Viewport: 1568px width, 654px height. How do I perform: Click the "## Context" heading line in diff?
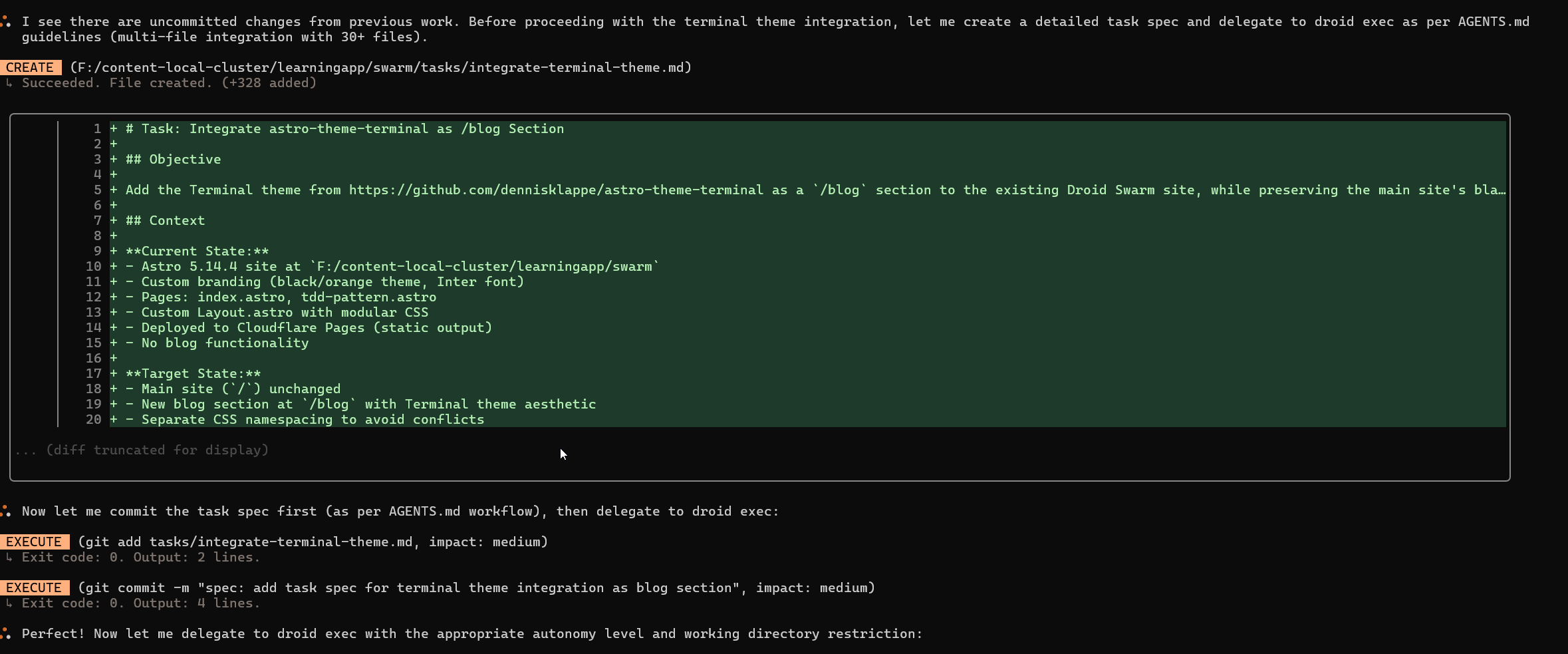[x=165, y=220]
